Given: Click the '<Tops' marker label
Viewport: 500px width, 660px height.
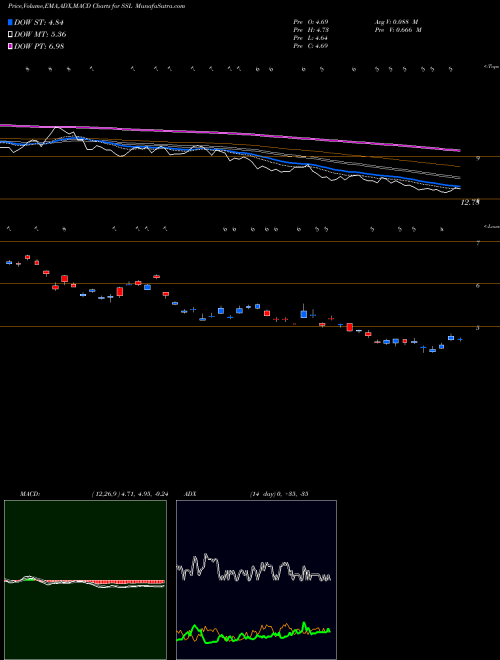Looking at the screenshot, I should click(492, 66).
